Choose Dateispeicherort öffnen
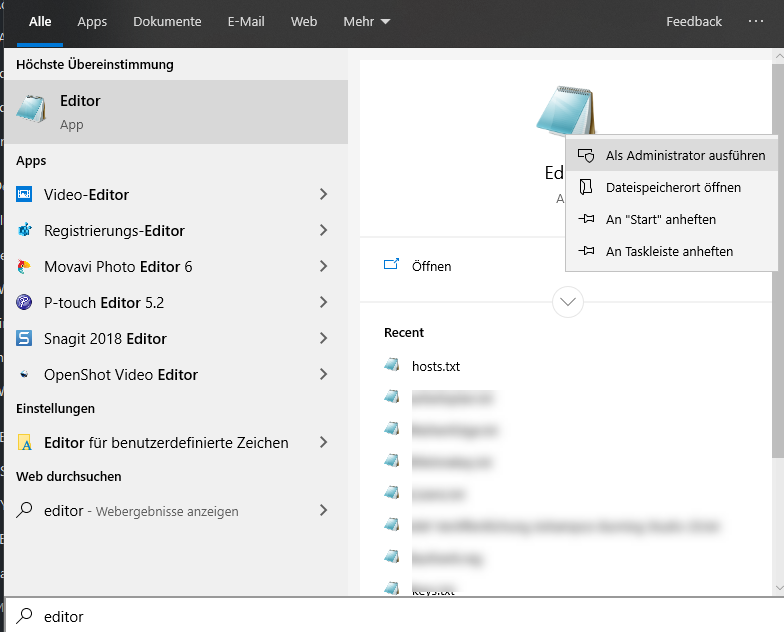The width and height of the screenshot is (784, 632). pos(672,188)
